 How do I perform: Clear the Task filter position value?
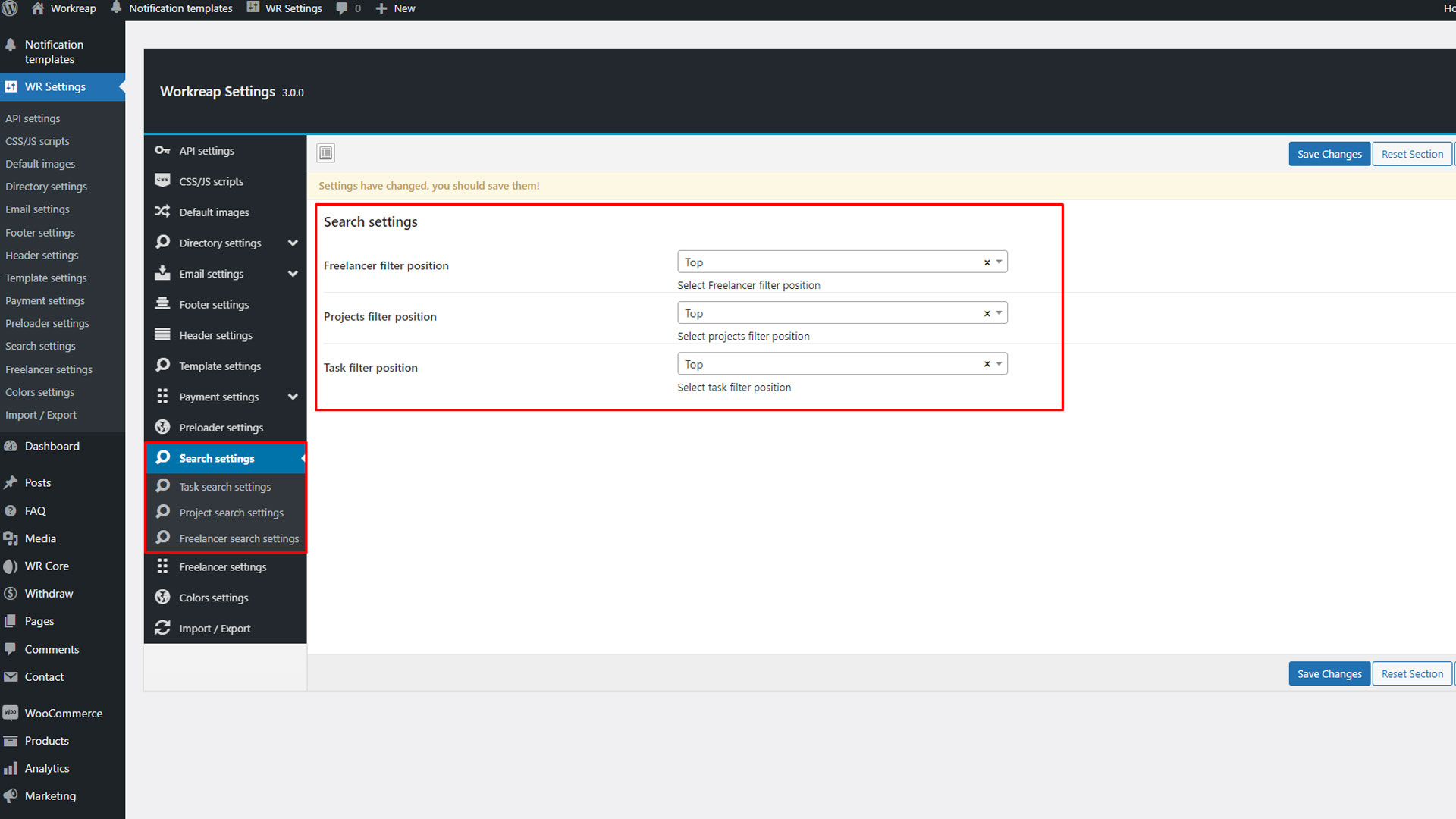(987, 364)
